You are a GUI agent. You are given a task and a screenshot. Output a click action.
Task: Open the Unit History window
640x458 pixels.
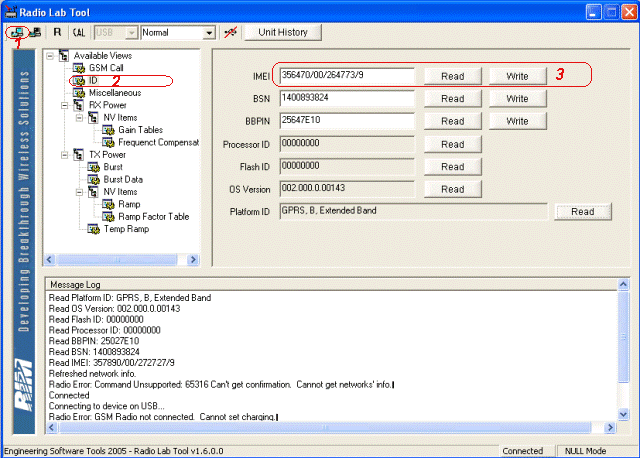coord(283,32)
